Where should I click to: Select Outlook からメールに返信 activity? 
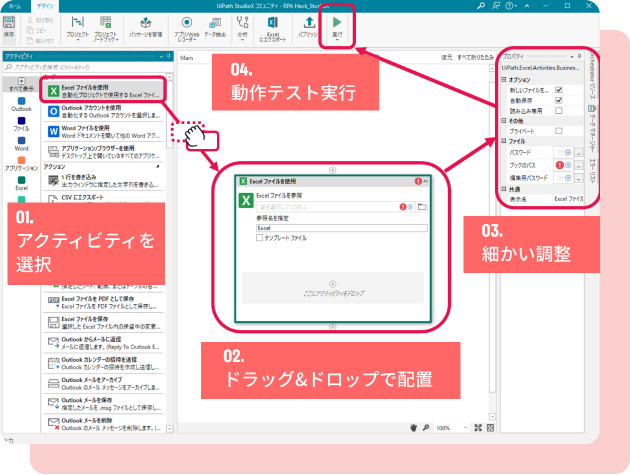(103, 343)
